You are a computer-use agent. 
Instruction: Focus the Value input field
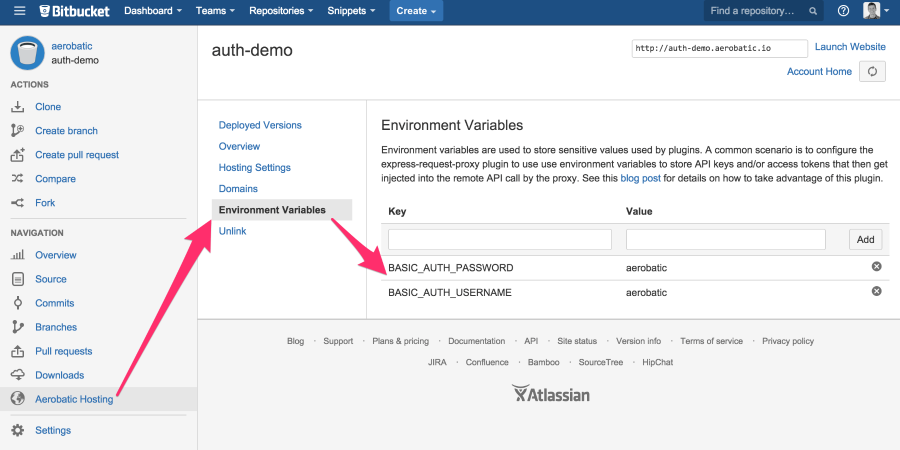(726, 239)
